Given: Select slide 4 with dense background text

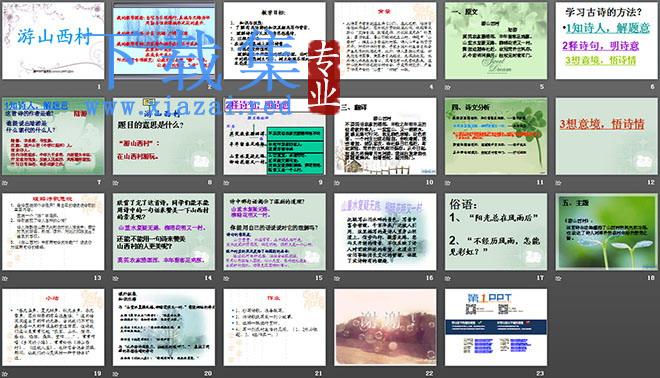Looking at the screenshot, I should click(x=385, y=41).
